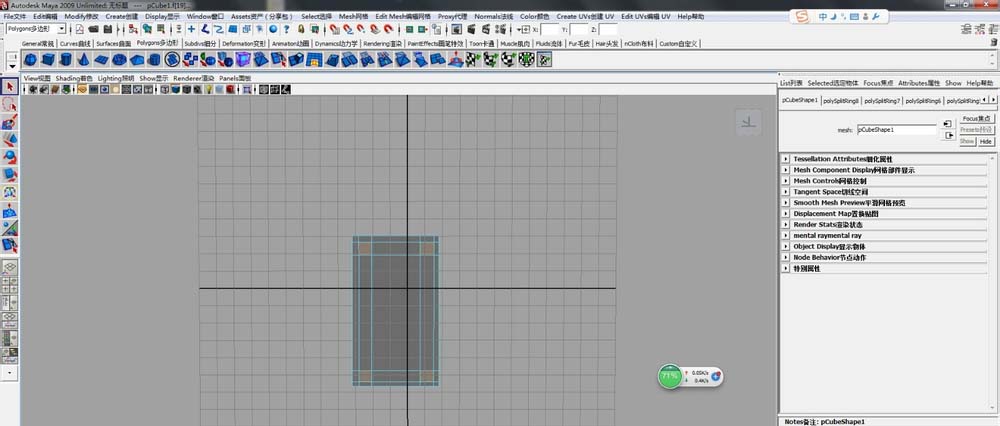The image size is (1000, 426).
Task: Select the arrow Select tool in toolbox
Action: 10,86
